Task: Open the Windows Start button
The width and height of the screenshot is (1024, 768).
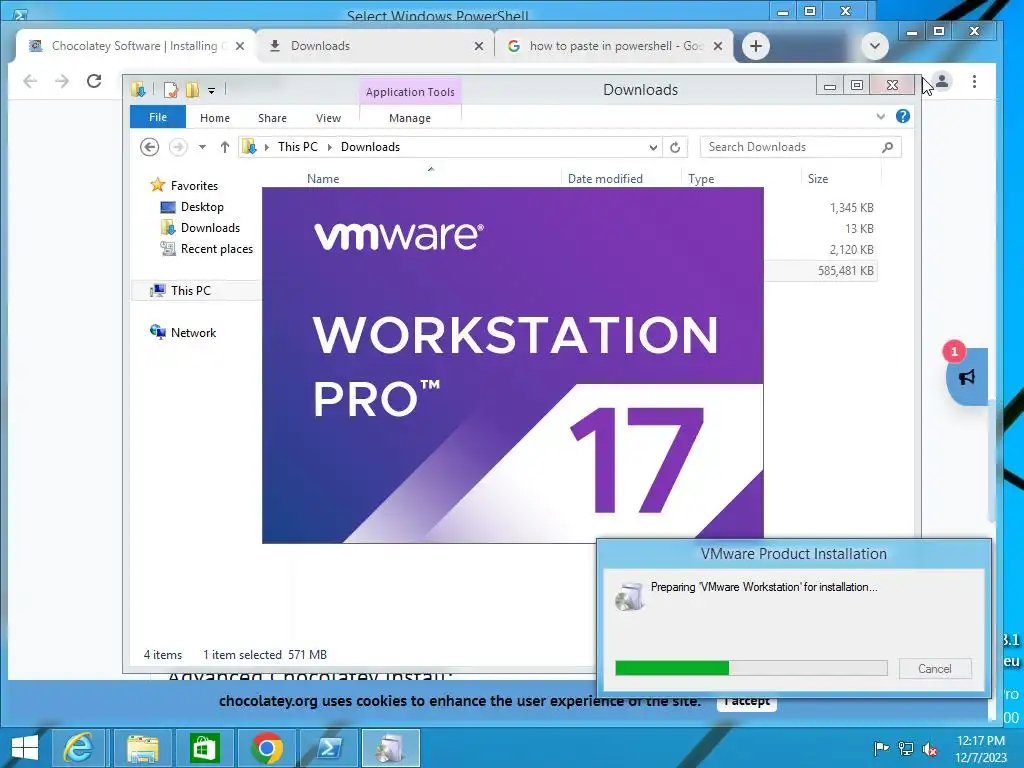Action: tap(24, 748)
